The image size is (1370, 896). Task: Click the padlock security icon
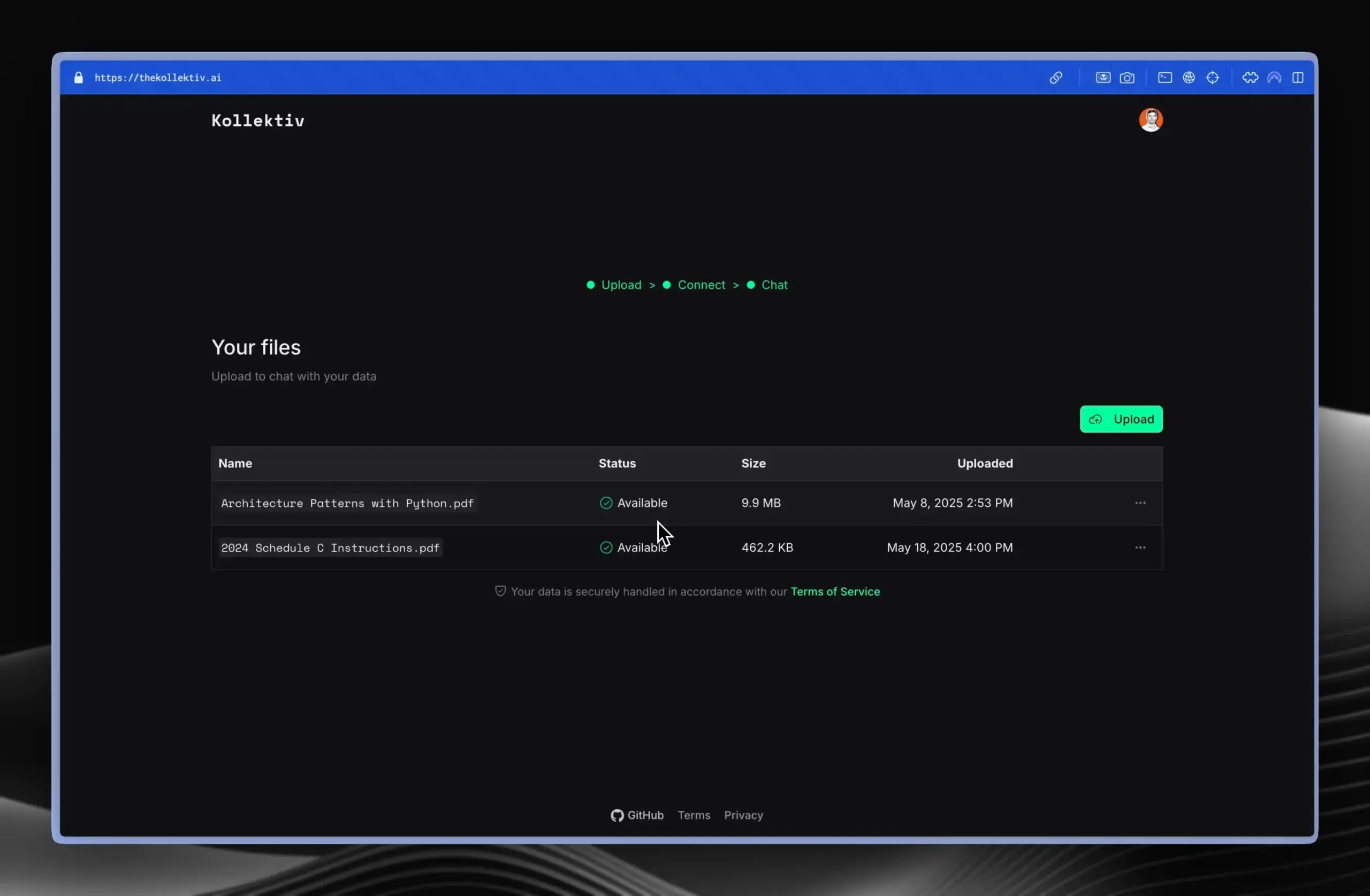79,78
